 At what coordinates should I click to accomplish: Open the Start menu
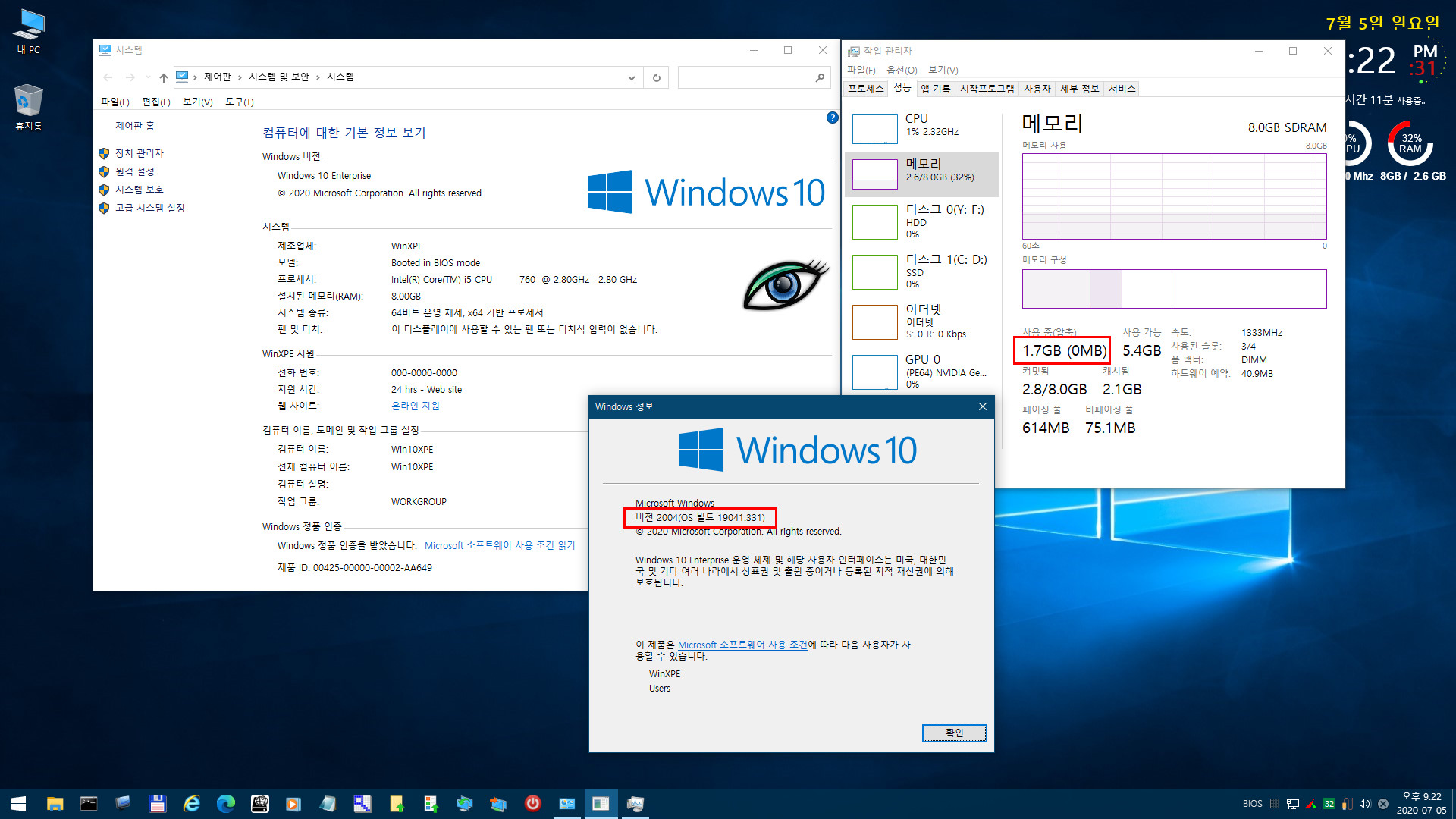tap(18, 803)
